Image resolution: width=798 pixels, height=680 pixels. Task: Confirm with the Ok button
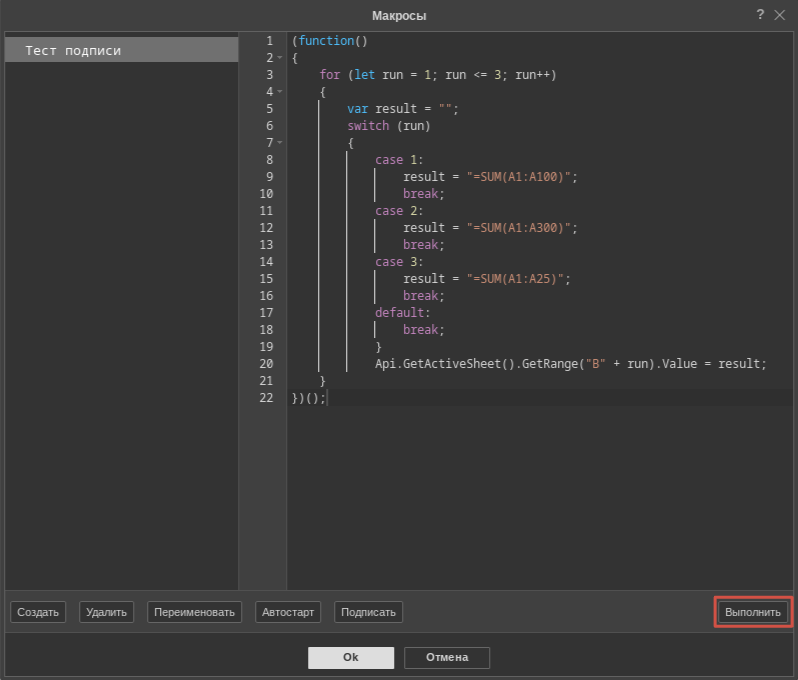351,658
